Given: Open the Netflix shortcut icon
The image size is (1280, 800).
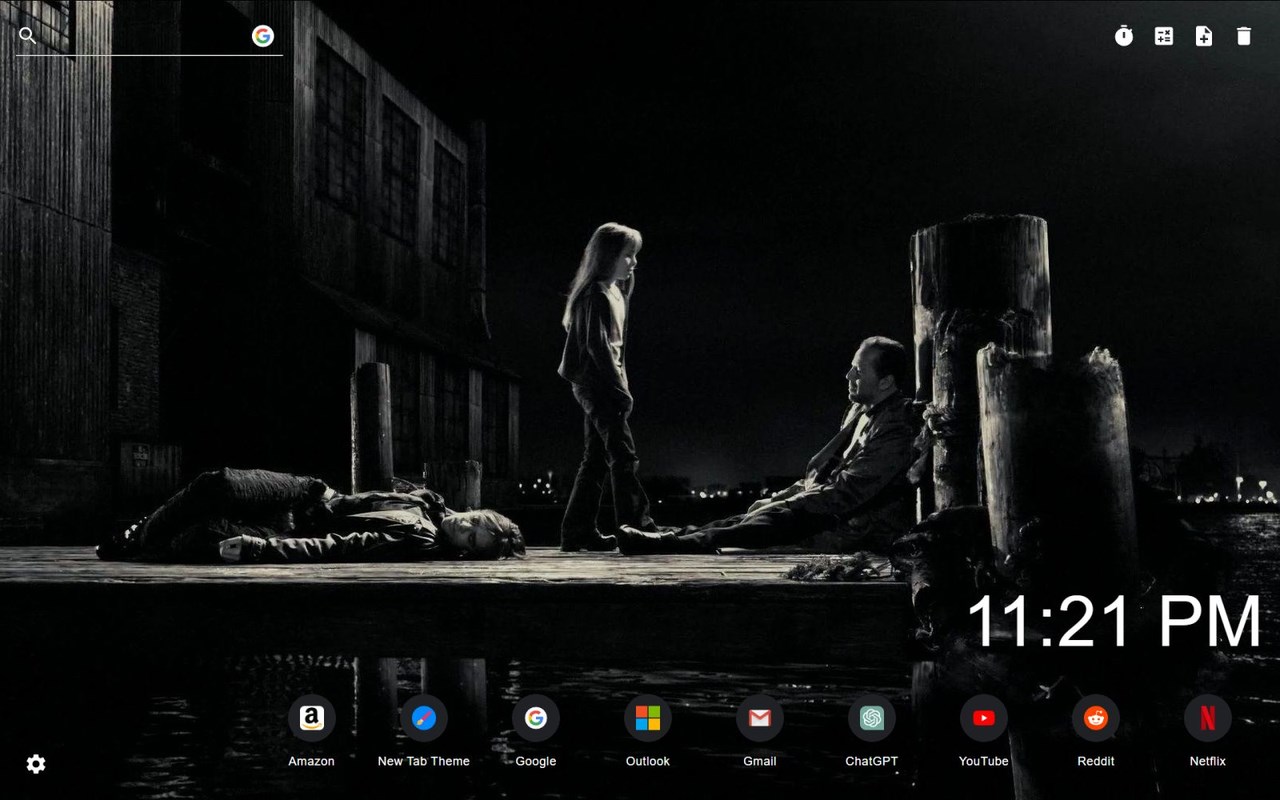Looking at the screenshot, I should [1208, 718].
